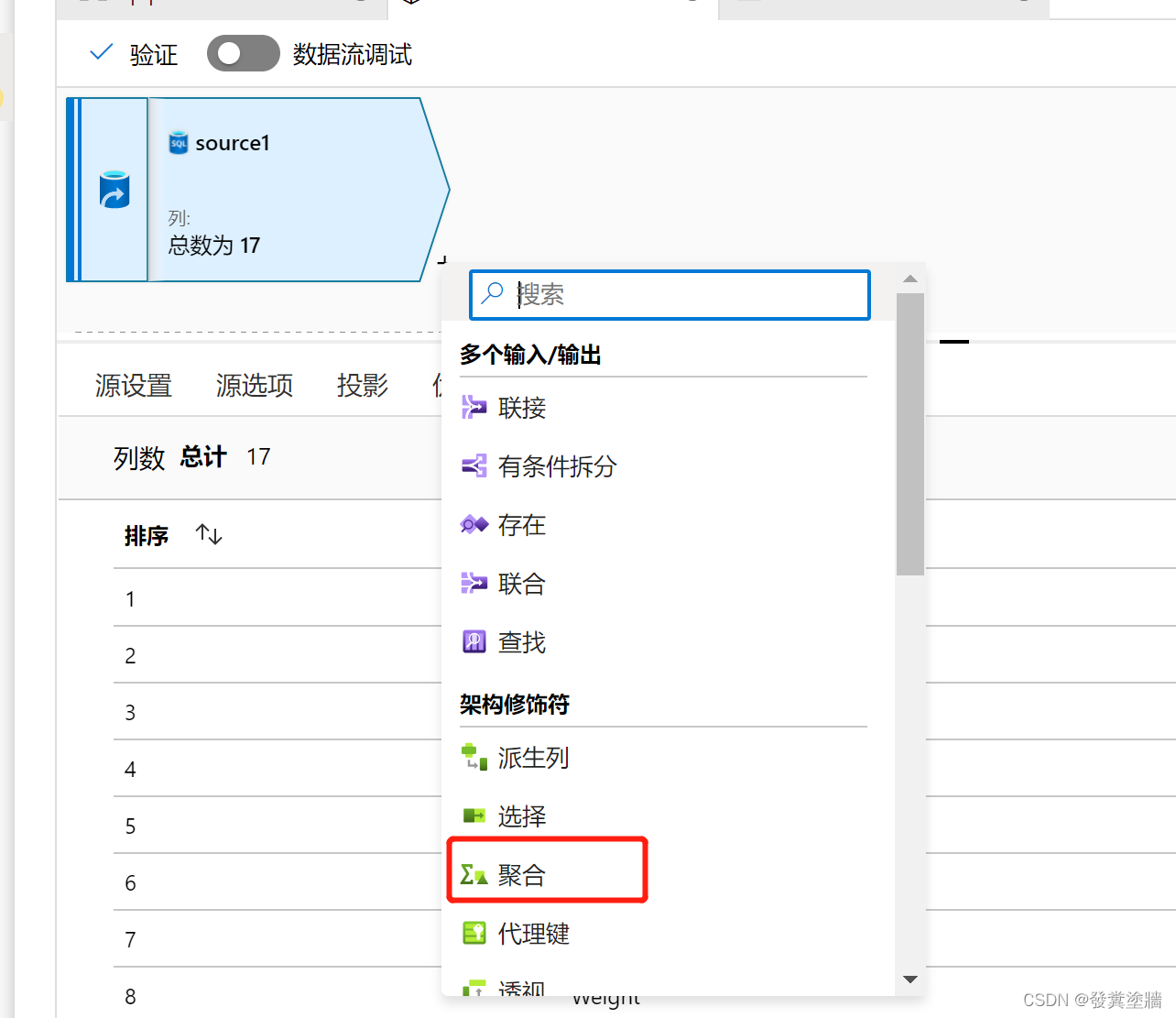This screenshot has width=1176, height=1018.
Task: Select row number 5
Action: point(130,826)
